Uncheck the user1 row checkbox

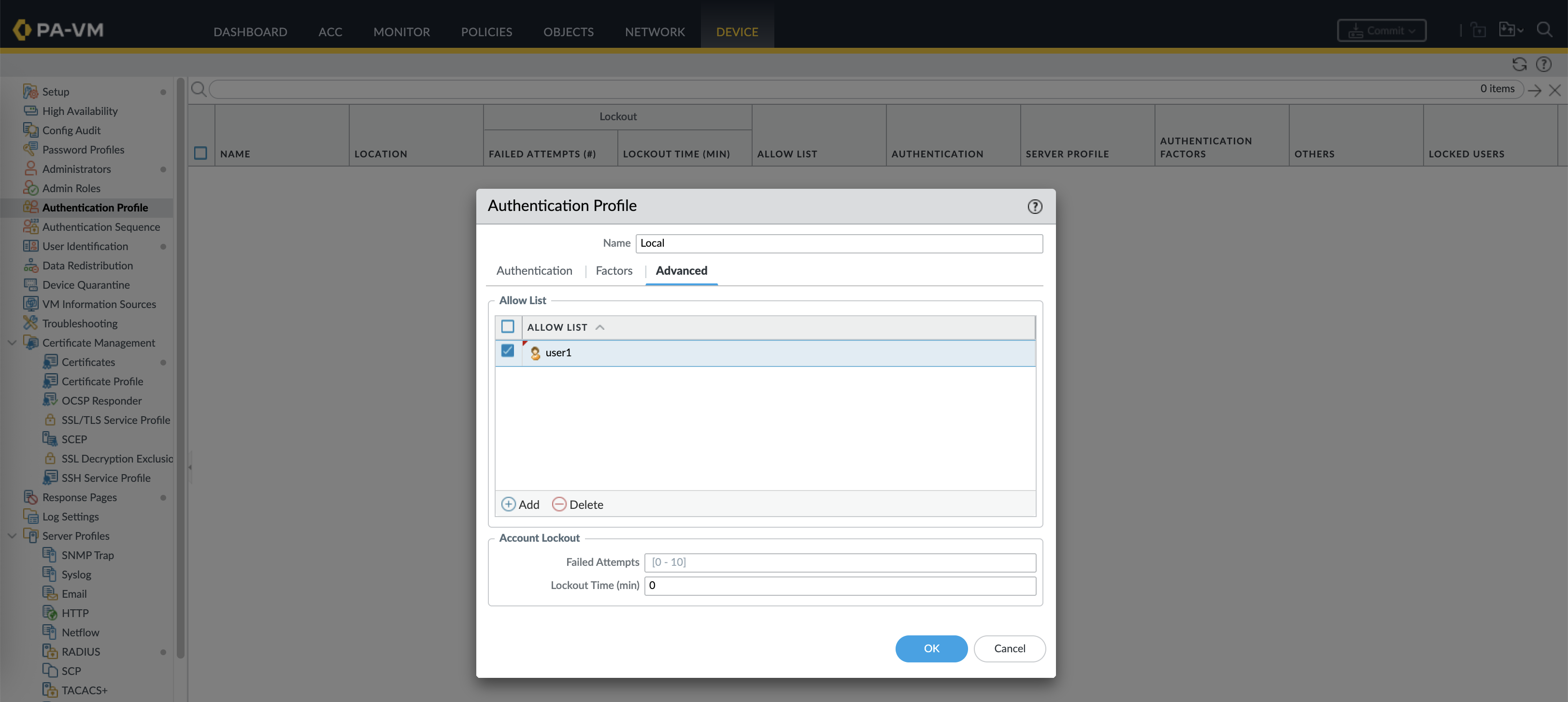(x=508, y=351)
